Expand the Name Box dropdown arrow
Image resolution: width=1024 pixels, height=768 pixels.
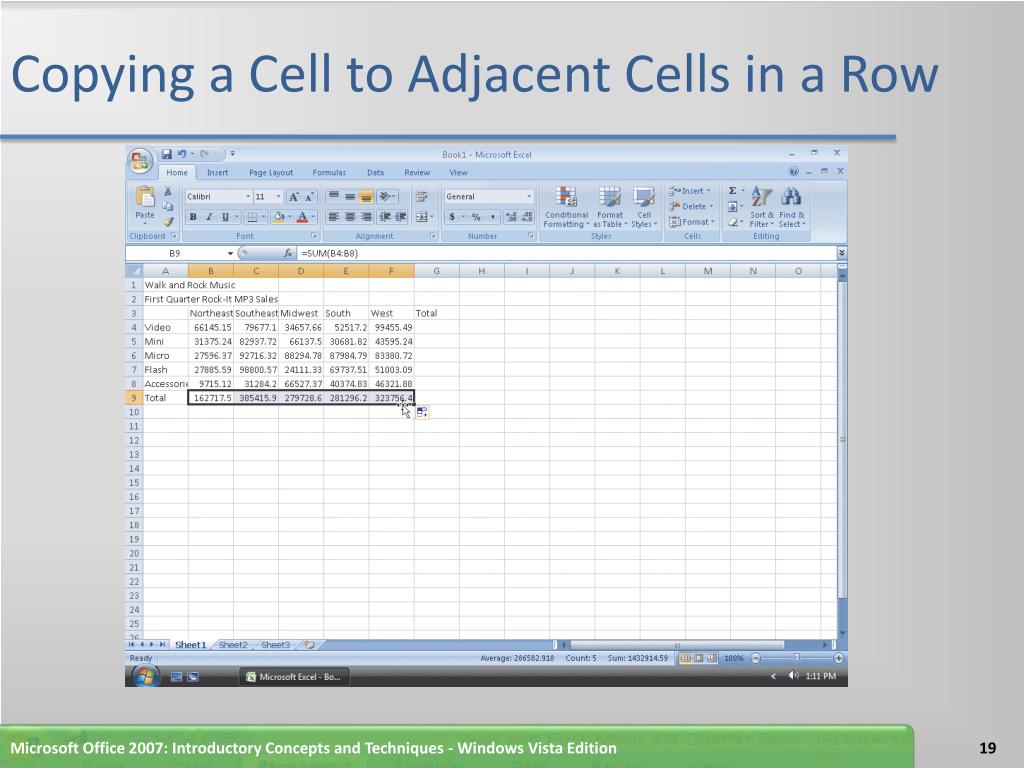point(230,253)
